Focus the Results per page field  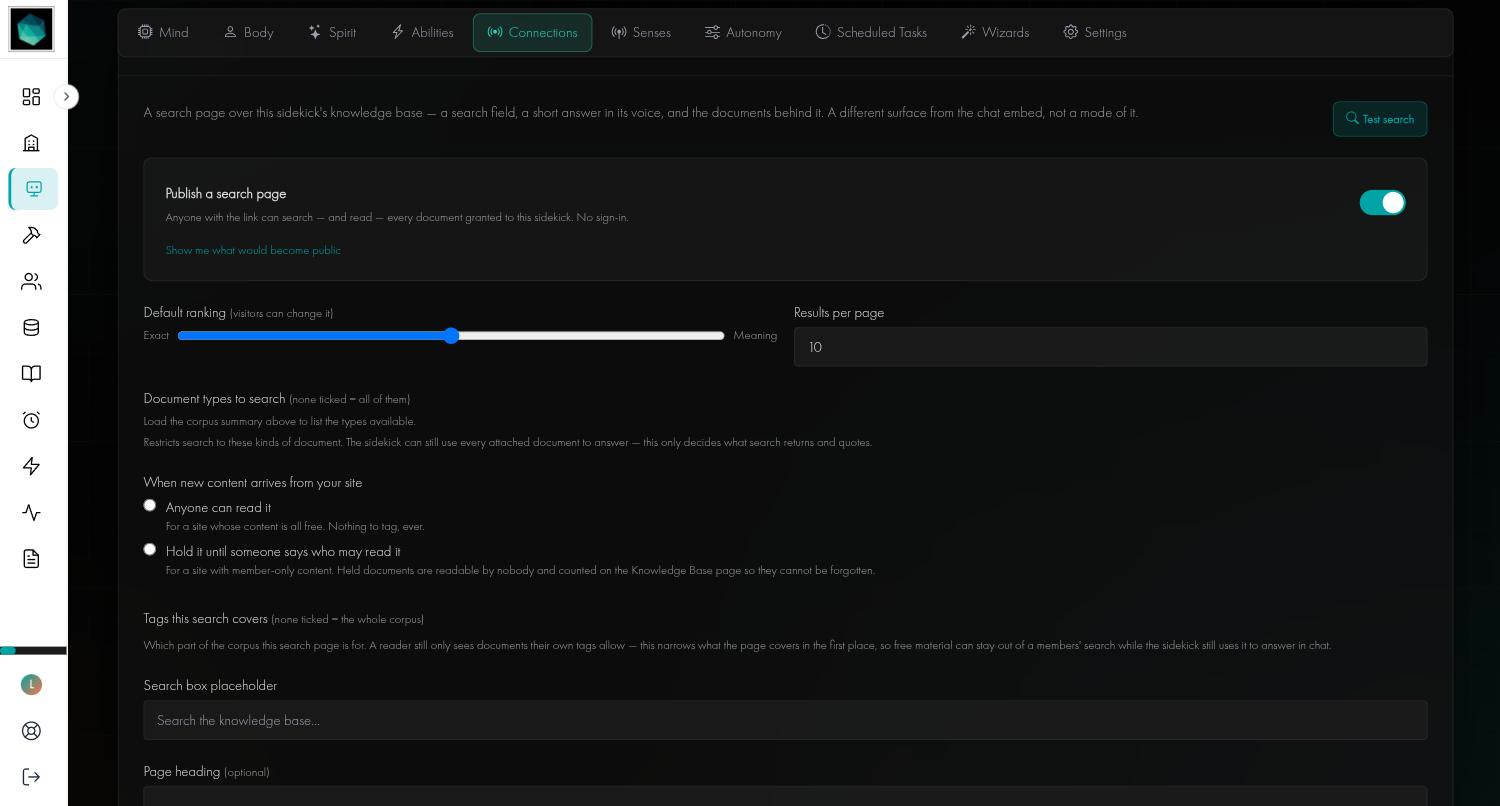click(1110, 347)
